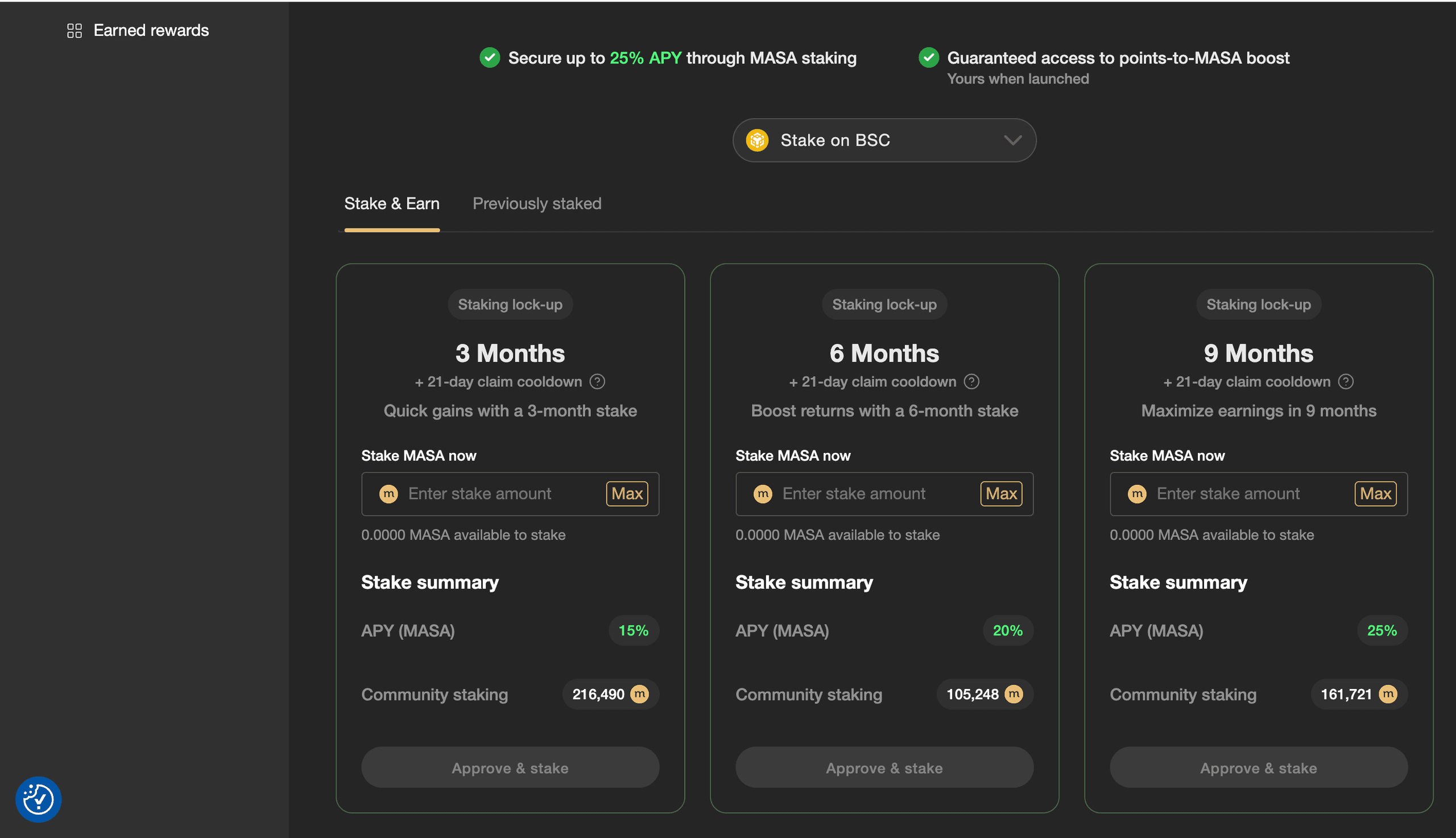Click the Earned rewards grid icon
Image resolution: width=1456 pixels, height=838 pixels.
[75, 31]
